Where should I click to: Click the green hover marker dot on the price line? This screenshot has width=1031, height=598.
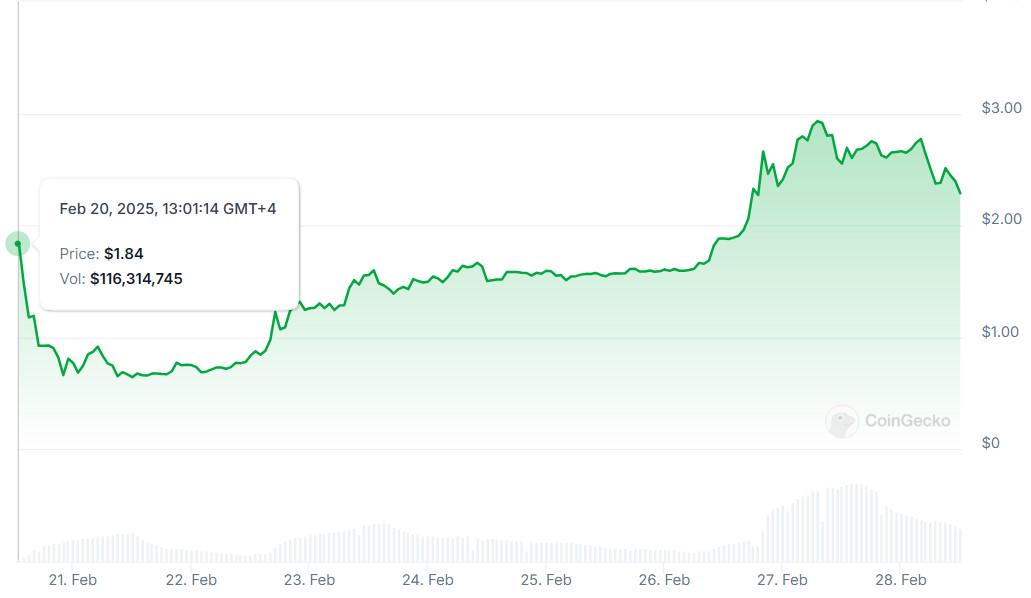[18, 243]
